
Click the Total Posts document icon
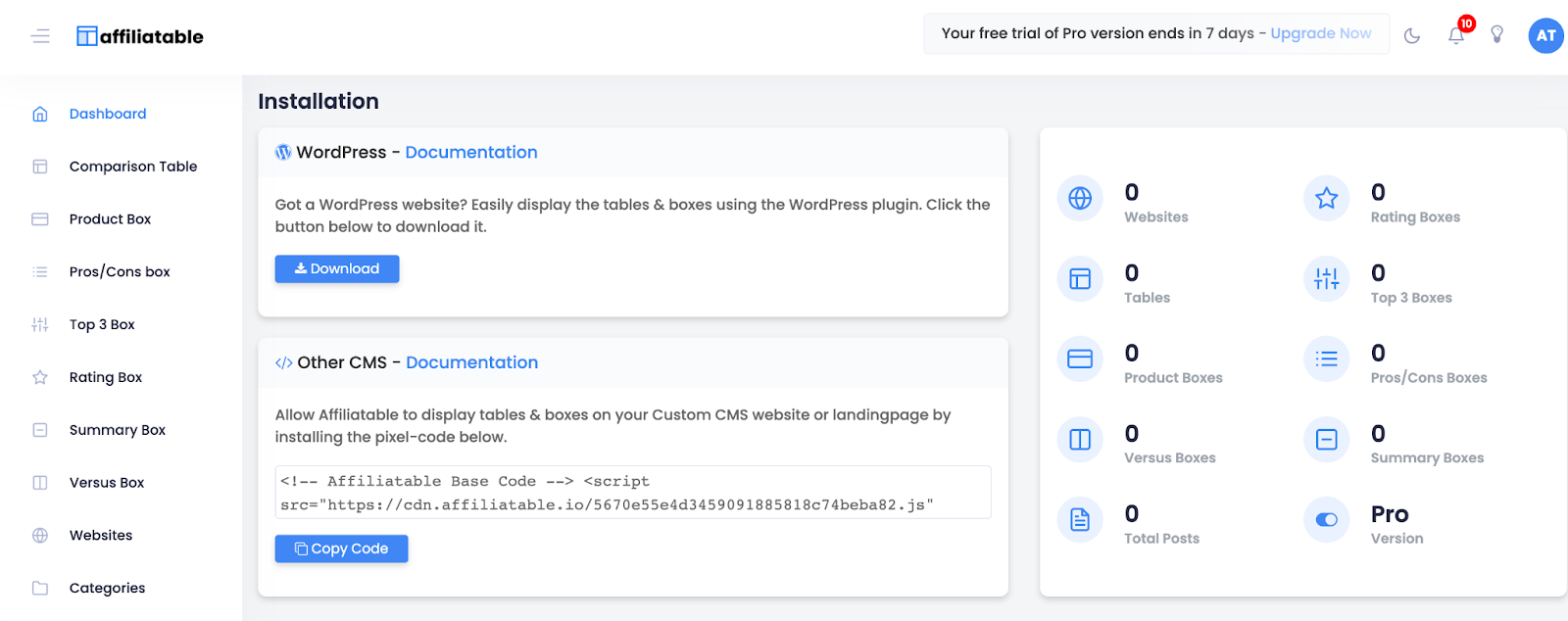pos(1080,520)
